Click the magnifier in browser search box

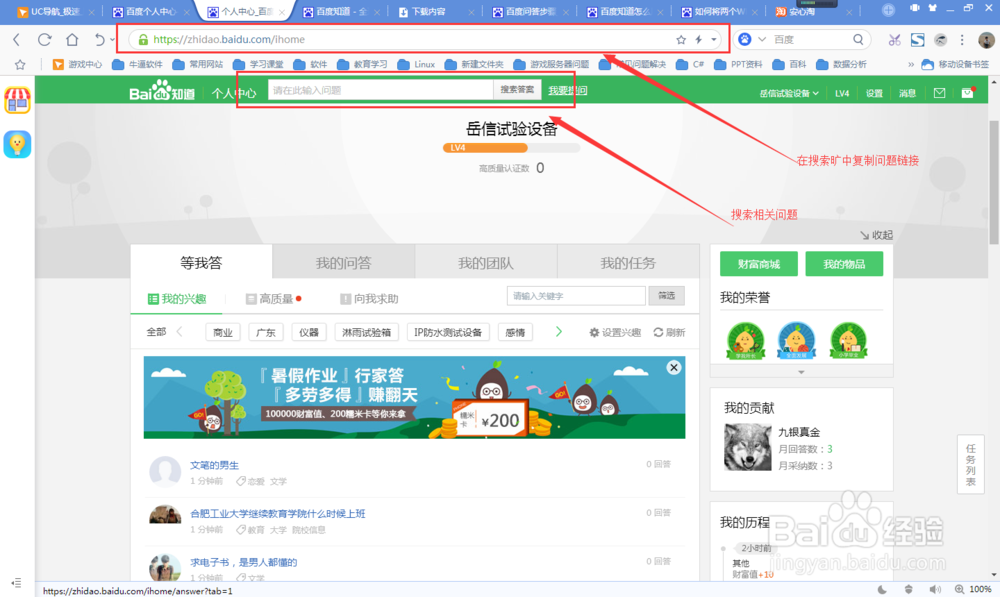point(858,40)
